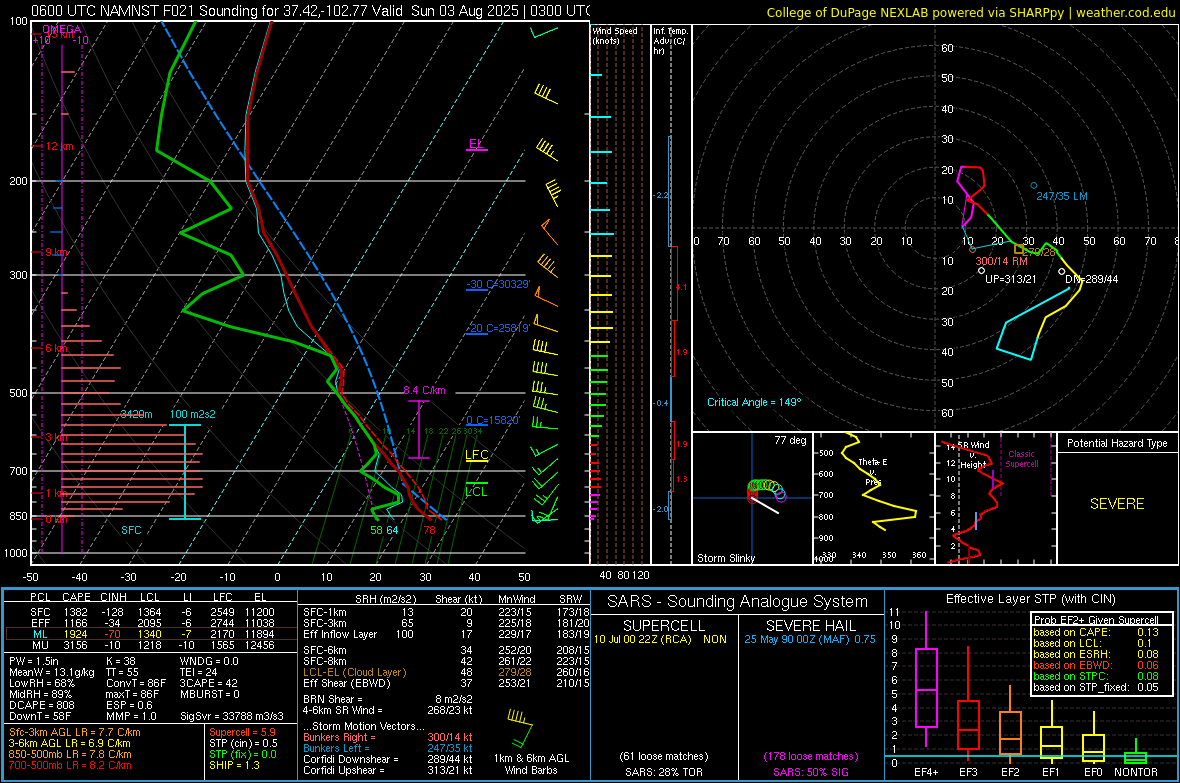Image resolution: width=1180 pixels, height=783 pixels.
Task: Click the '77 deg' slinky tilt value
Action: 790,440
